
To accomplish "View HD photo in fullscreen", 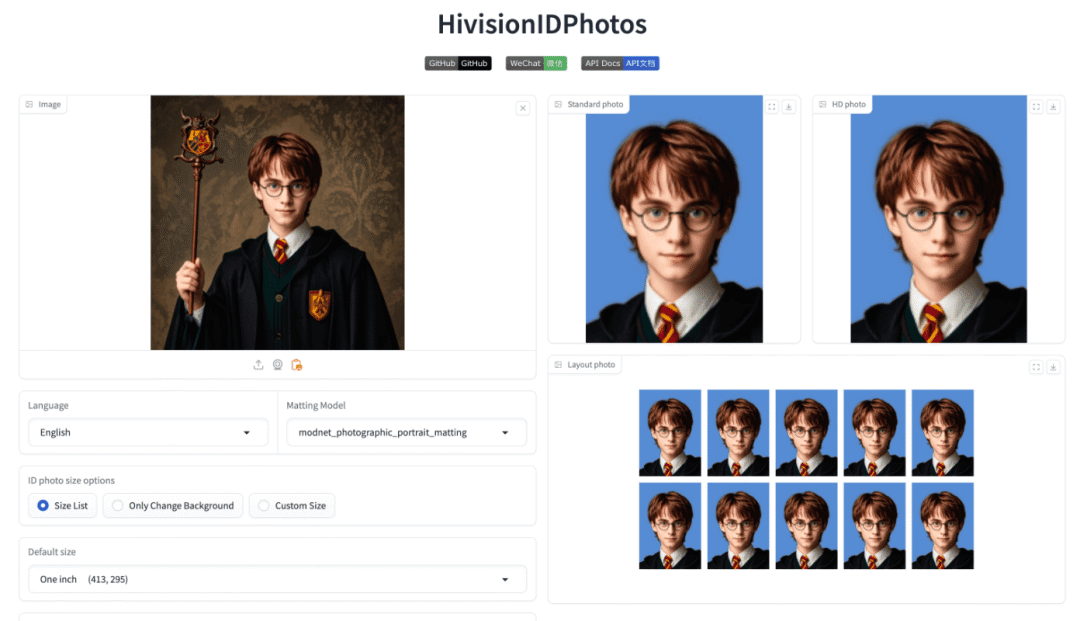I will [x=1037, y=107].
